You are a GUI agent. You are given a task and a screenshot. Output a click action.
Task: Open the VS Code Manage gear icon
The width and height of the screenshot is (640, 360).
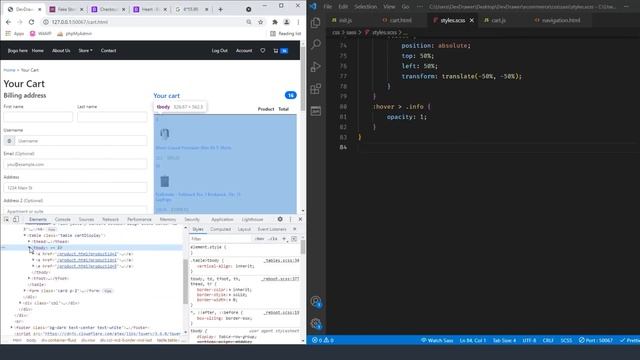click(316, 324)
